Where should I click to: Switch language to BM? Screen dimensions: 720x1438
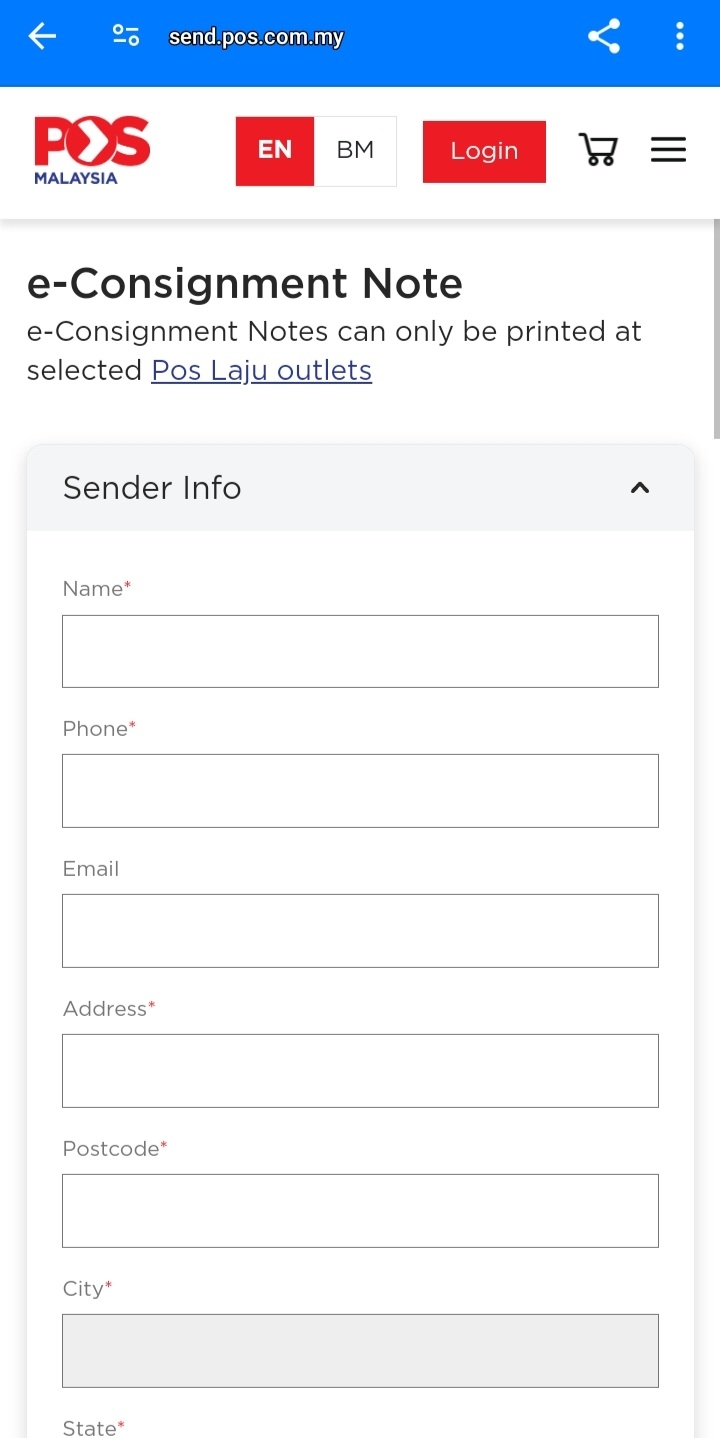click(x=355, y=151)
